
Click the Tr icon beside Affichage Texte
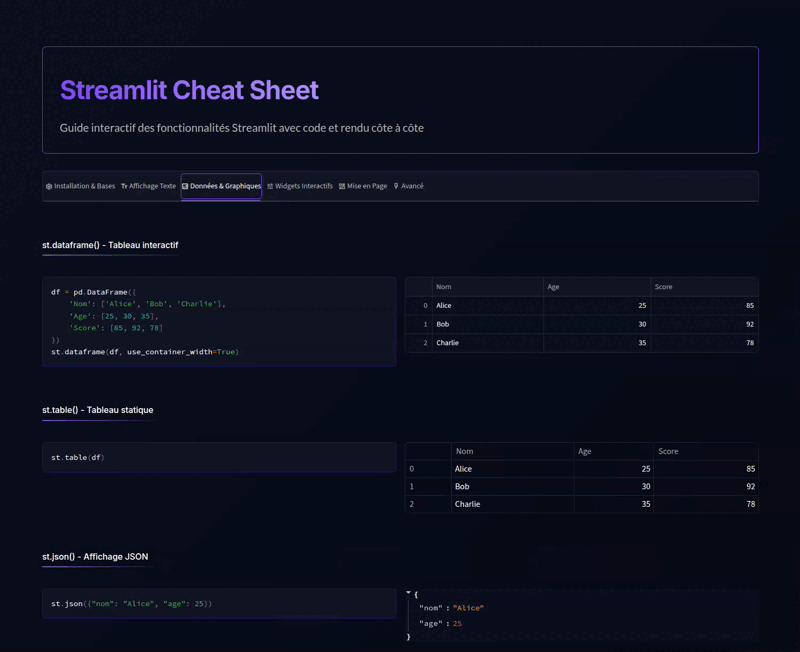click(x=124, y=186)
